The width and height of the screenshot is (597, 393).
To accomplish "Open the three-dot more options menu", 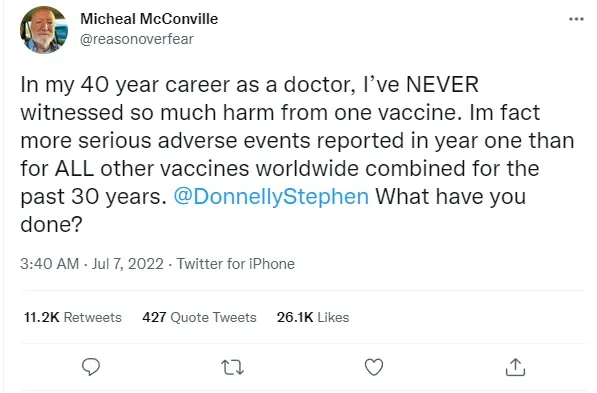I will (x=576, y=19).
